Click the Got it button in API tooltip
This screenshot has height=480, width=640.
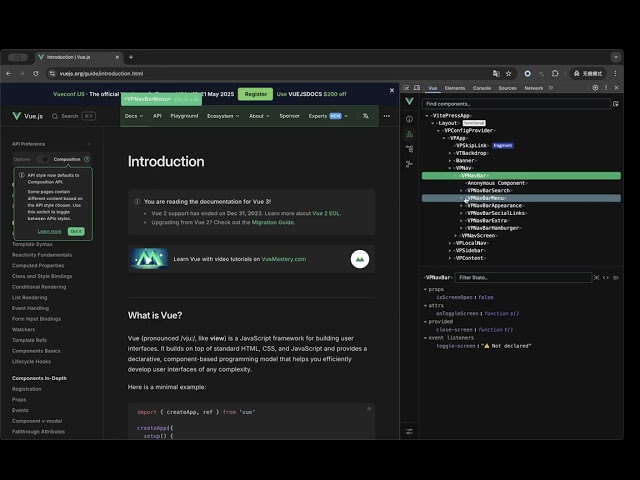point(76,231)
